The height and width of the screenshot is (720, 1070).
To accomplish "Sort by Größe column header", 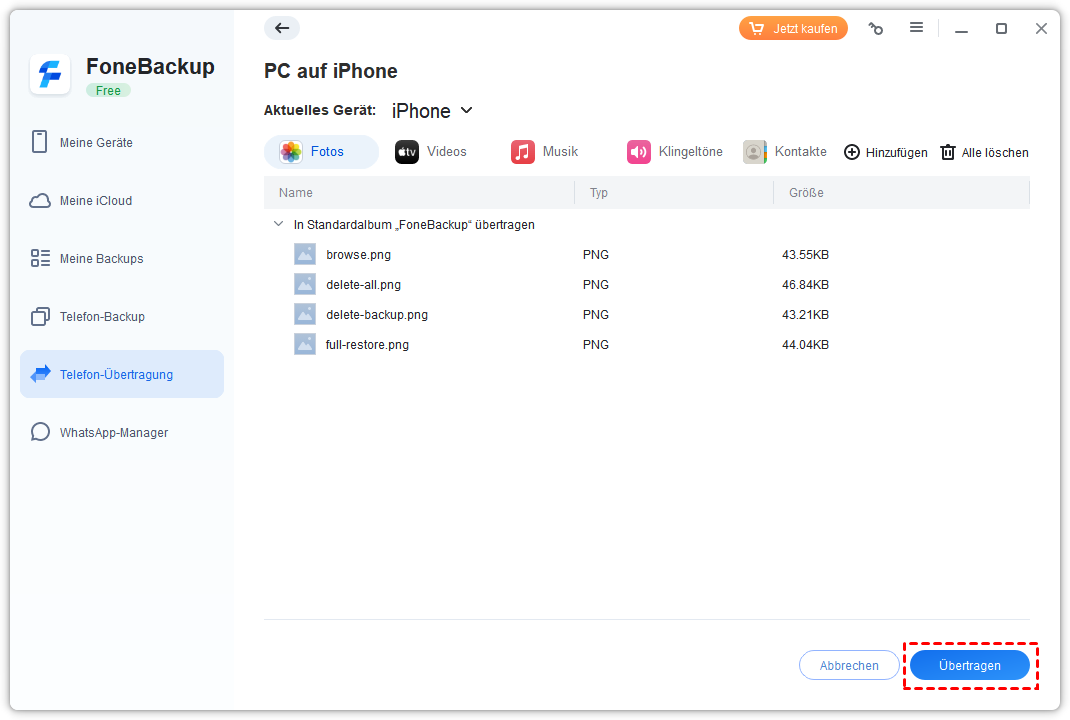I will 806,193.
